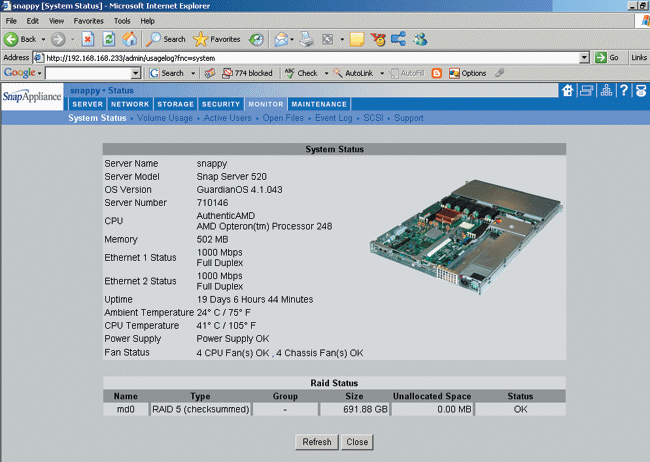
Task: Open the address bar dropdown arrow
Action: [584, 58]
